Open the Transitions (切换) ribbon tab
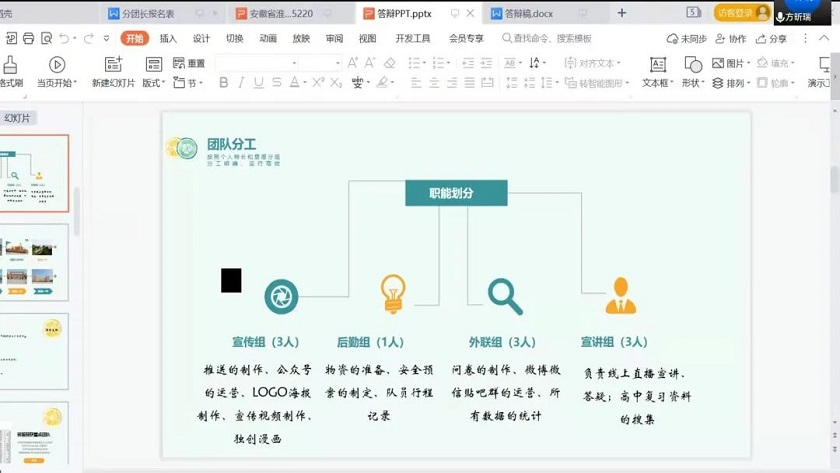Screen dimensions: 840x473 pyautogui.click(x=234, y=39)
